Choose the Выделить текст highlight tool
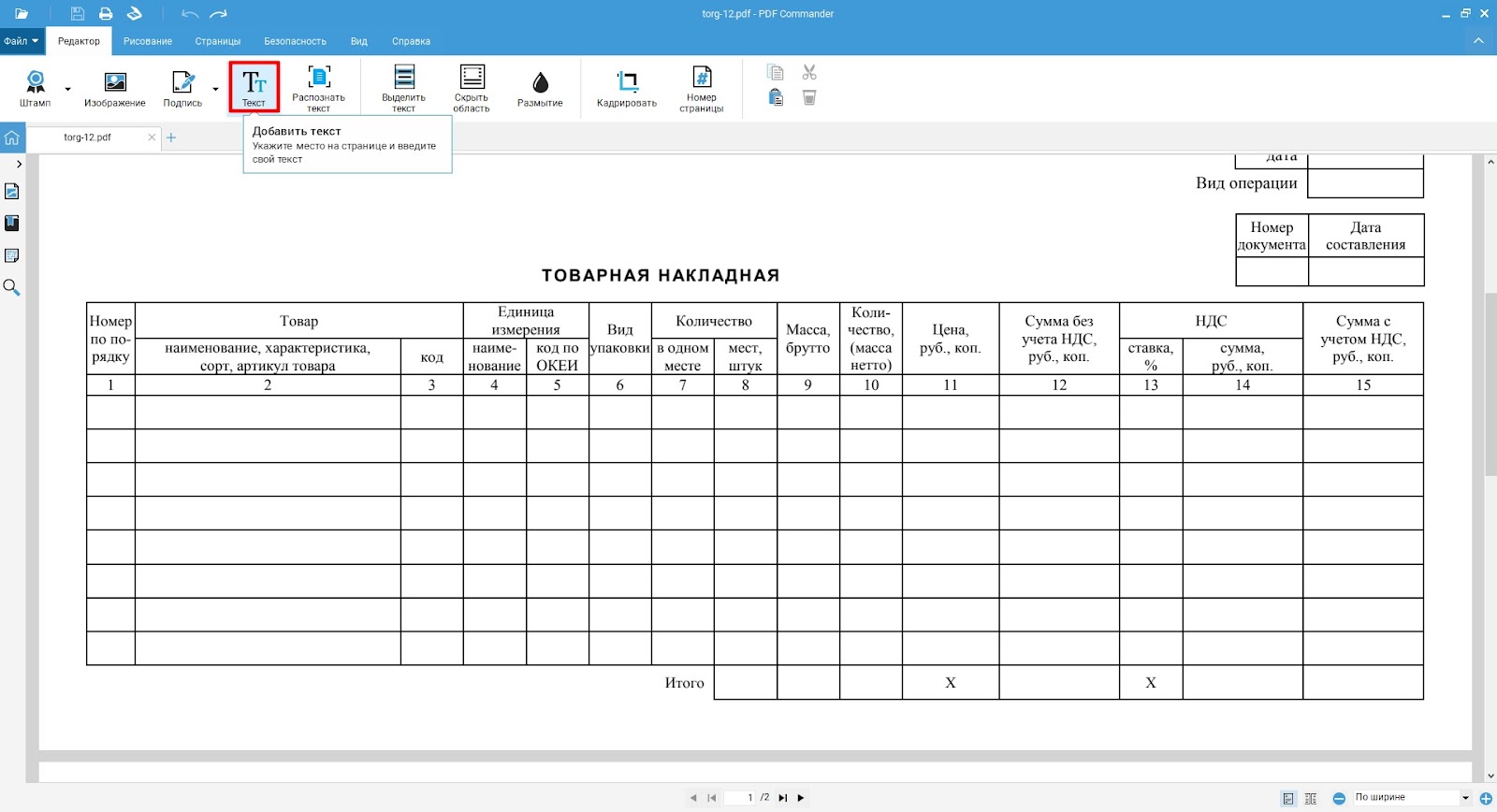The image size is (1497, 812). tap(404, 89)
